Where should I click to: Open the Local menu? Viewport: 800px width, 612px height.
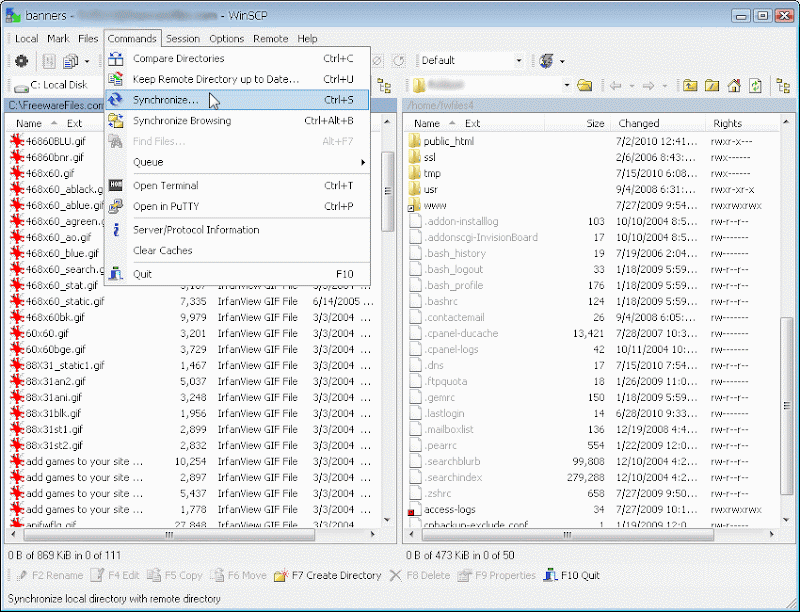coord(27,39)
